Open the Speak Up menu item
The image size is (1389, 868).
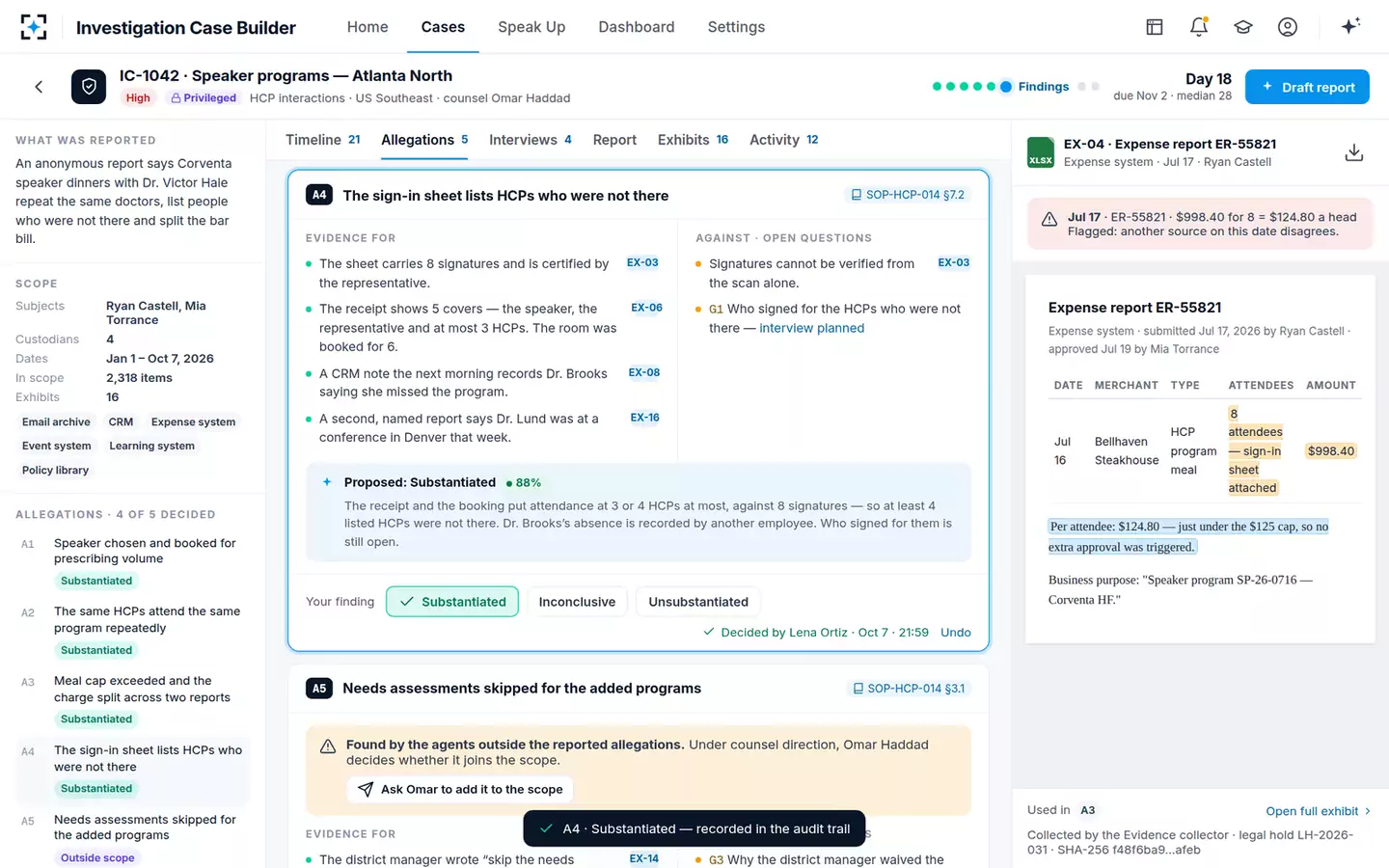click(531, 27)
